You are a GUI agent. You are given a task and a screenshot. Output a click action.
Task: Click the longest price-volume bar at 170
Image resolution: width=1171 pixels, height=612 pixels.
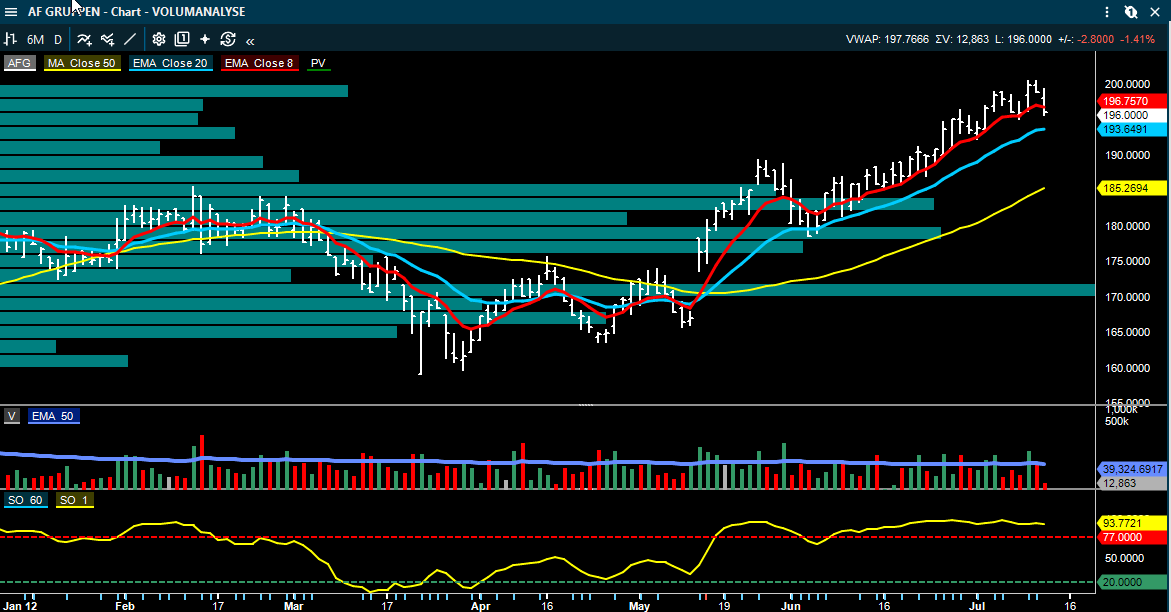(547, 290)
